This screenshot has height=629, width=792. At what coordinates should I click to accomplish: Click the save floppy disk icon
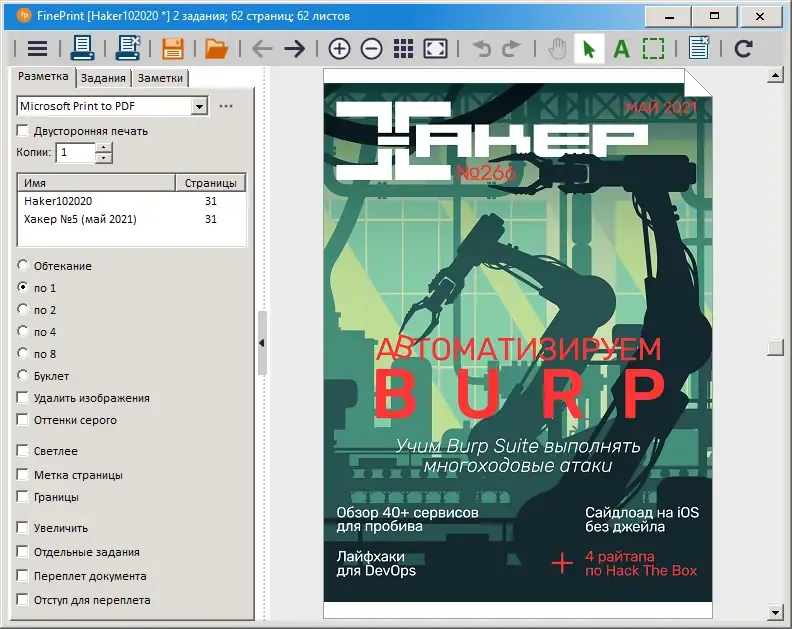(x=173, y=49)
